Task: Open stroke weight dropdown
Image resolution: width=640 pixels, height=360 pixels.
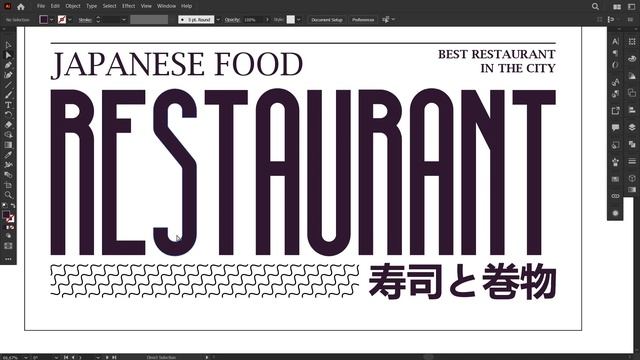Action: pos(124,20)
